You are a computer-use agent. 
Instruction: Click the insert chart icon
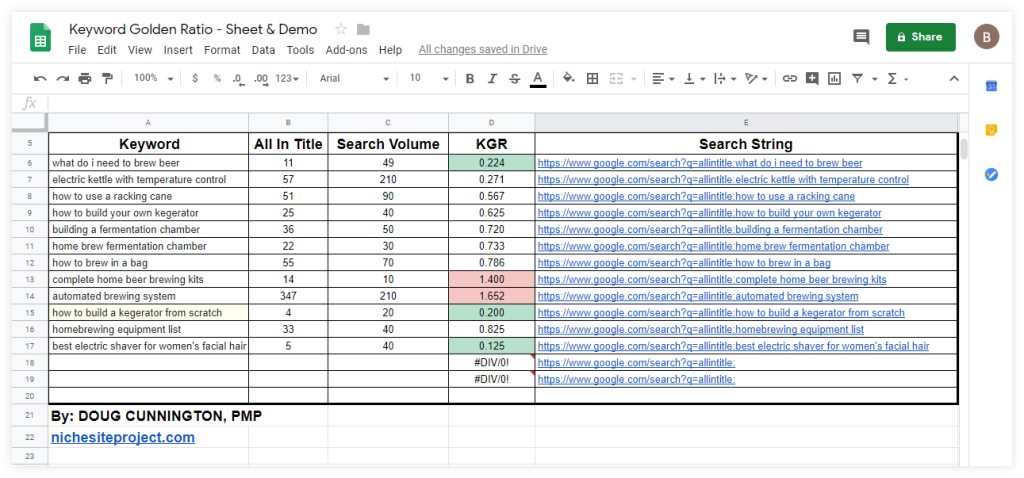coord(834,78)
